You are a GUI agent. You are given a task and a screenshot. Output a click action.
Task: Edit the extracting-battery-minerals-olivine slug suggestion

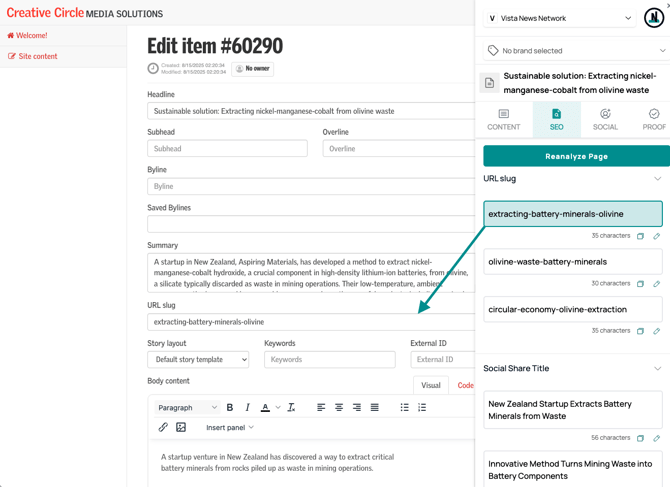[x=657, y=236]
